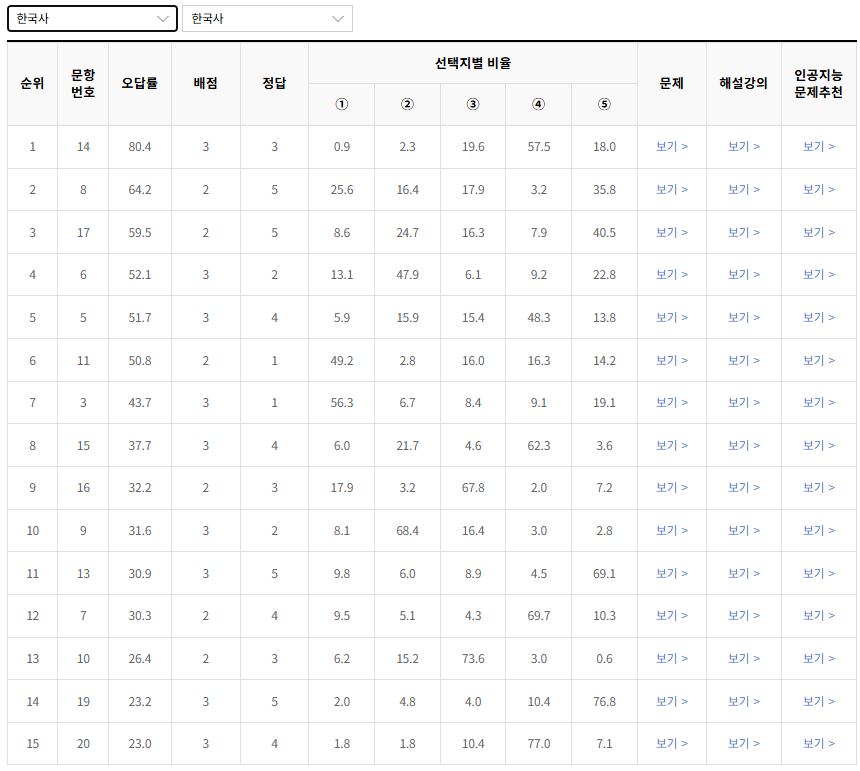The image size is (860, 771).
Task: Open 문제 보기 for question 14
Action: point(671,145)
